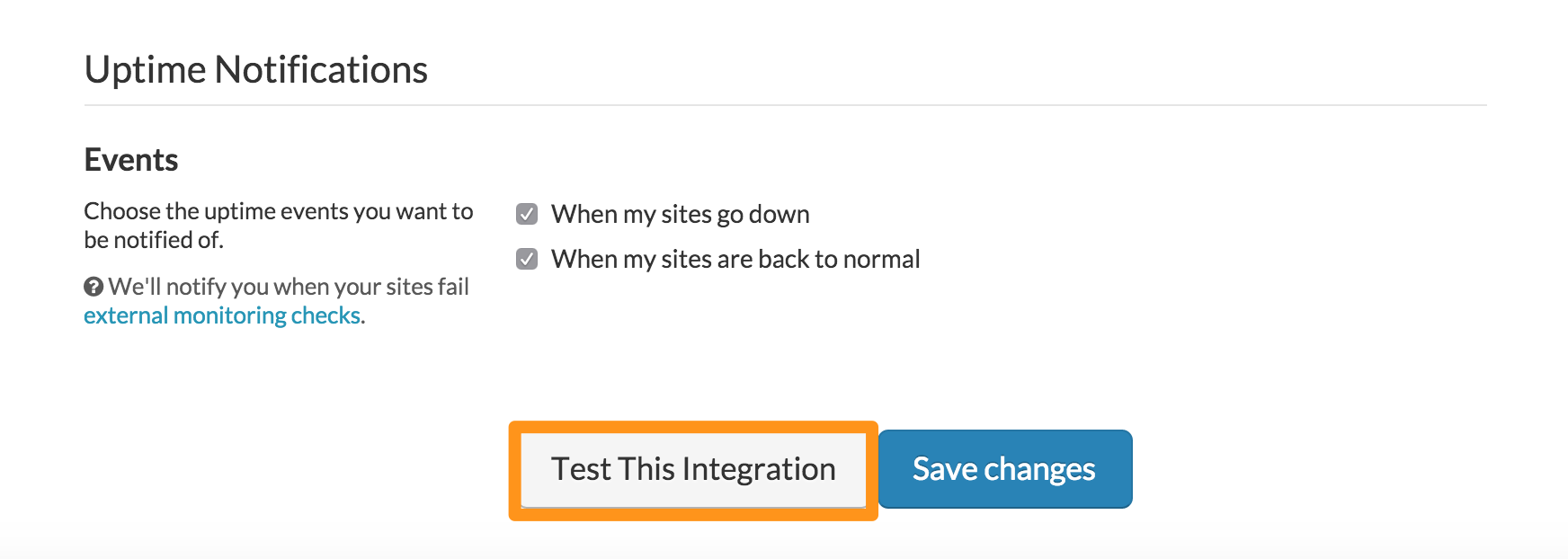Open the external monitoring checks link
Image resolution: width=1568 pixels, height=559 pixels.
pos(222,315)
